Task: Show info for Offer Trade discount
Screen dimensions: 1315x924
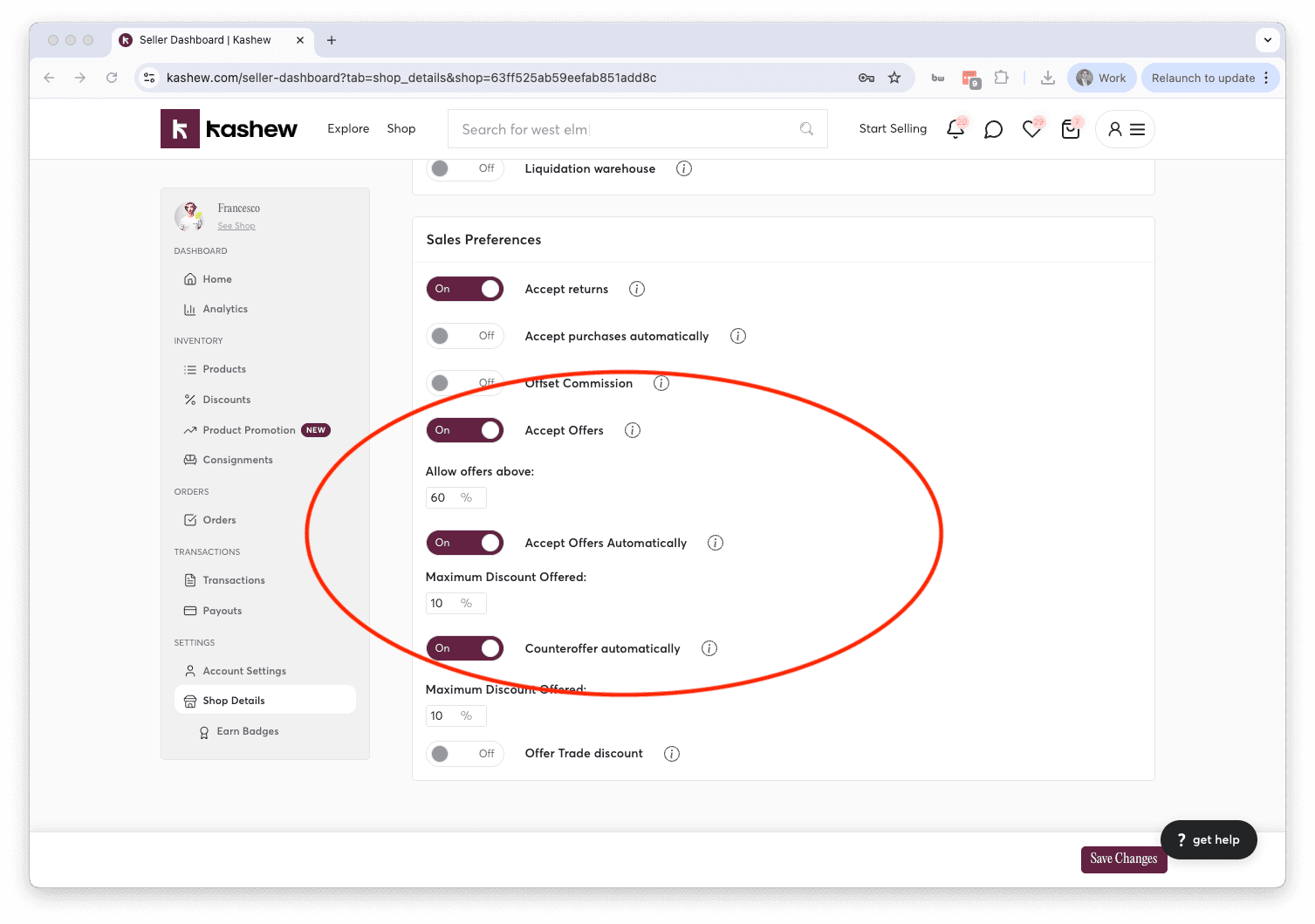Action: pos(672,754)
